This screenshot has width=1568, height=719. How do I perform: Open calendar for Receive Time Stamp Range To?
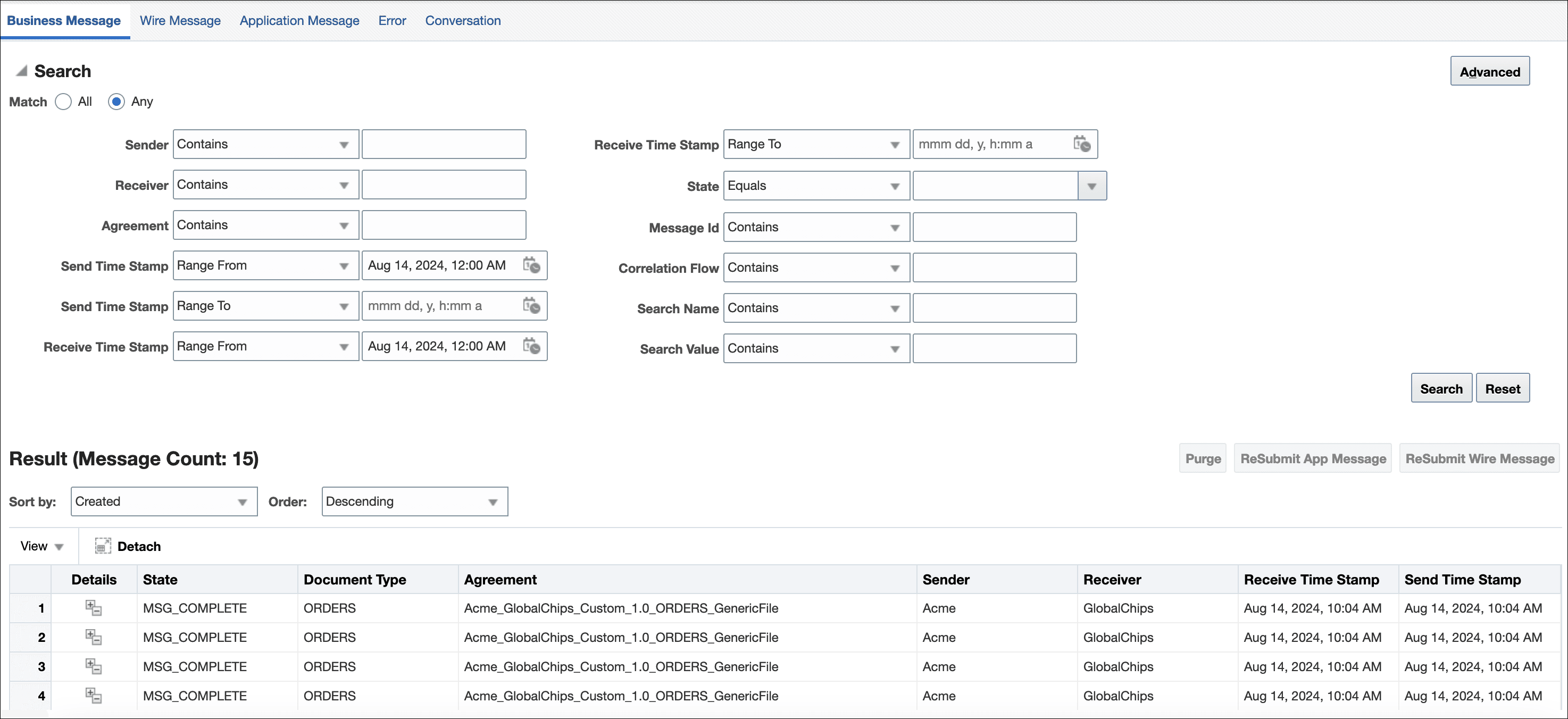pyautogui.click(x=1082, y=144)
